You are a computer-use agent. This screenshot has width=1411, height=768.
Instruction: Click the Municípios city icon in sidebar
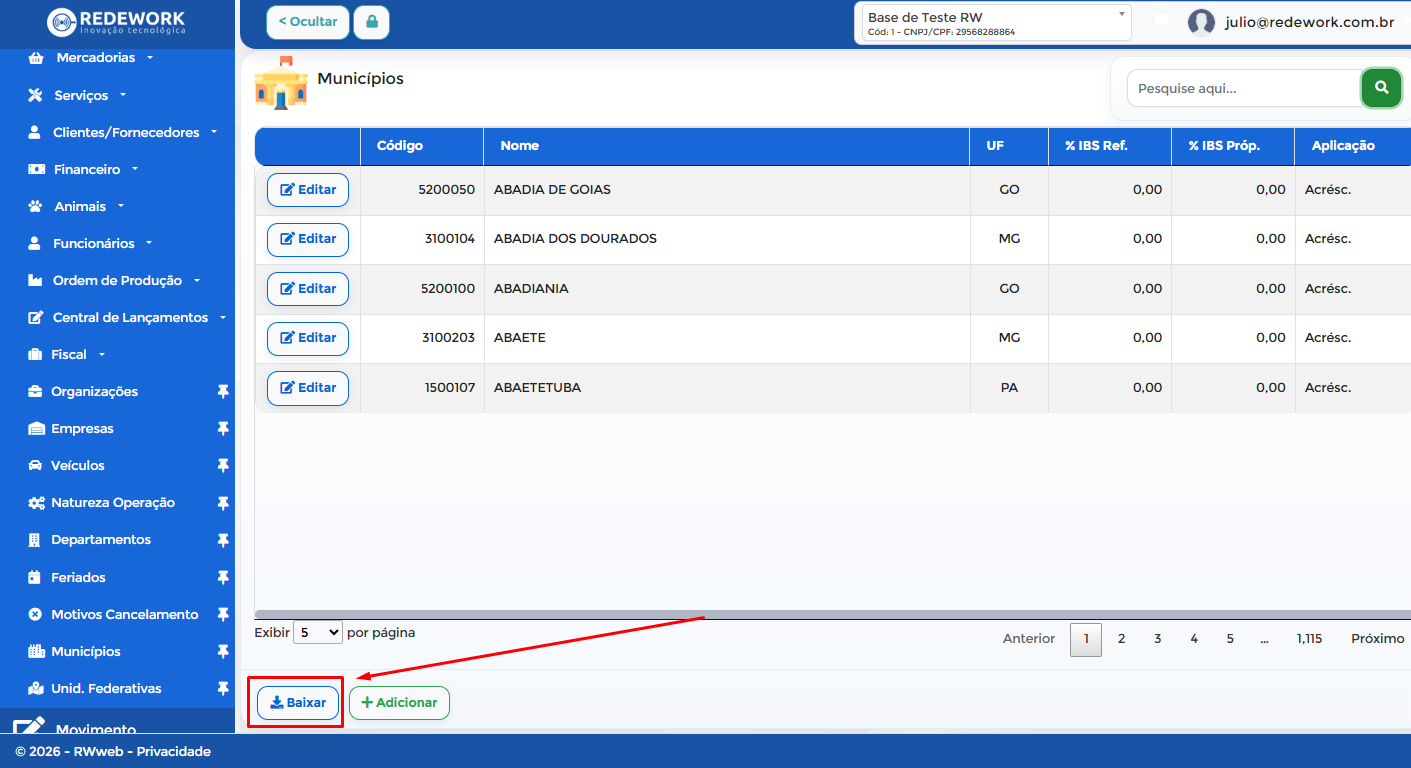pyautogui.click(x=36, y=651)
